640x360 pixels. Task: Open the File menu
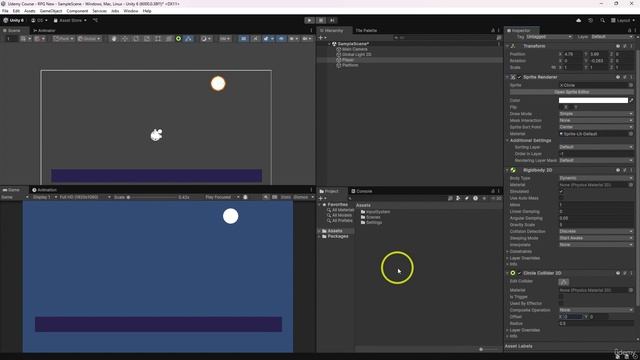tap(5, 11)
